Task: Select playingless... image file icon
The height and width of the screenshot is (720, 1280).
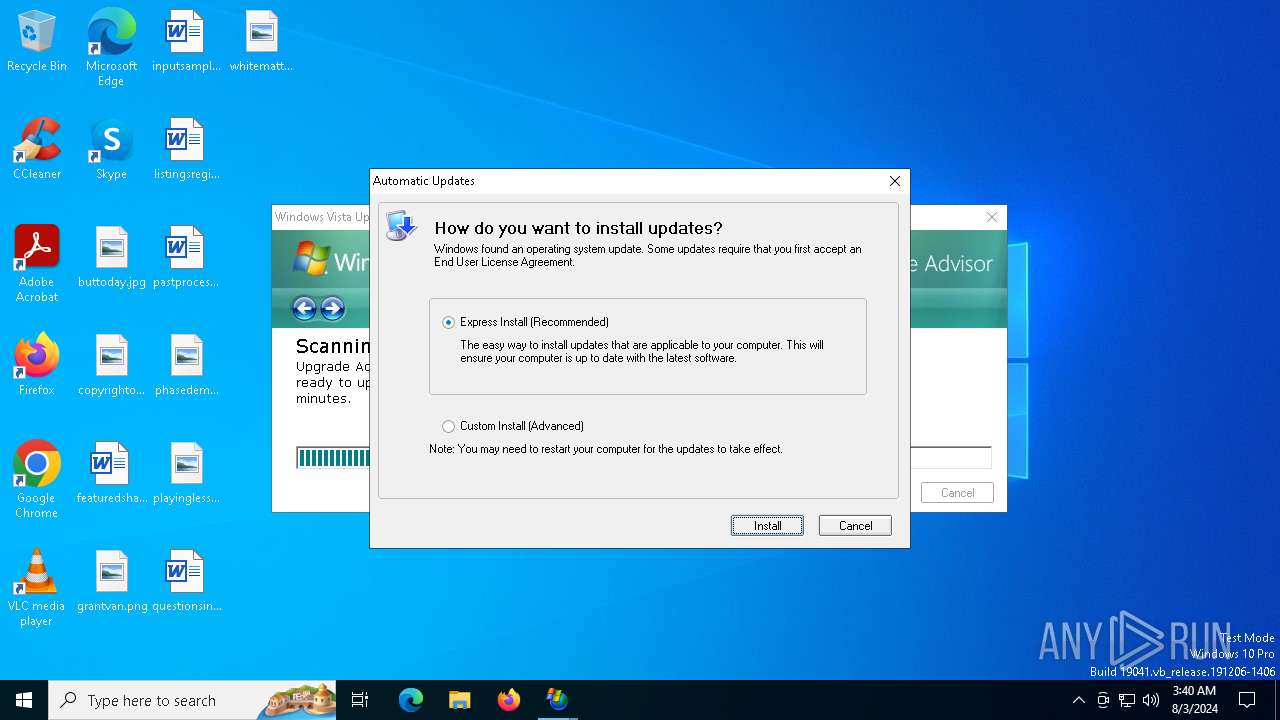Action: (186, 474)
